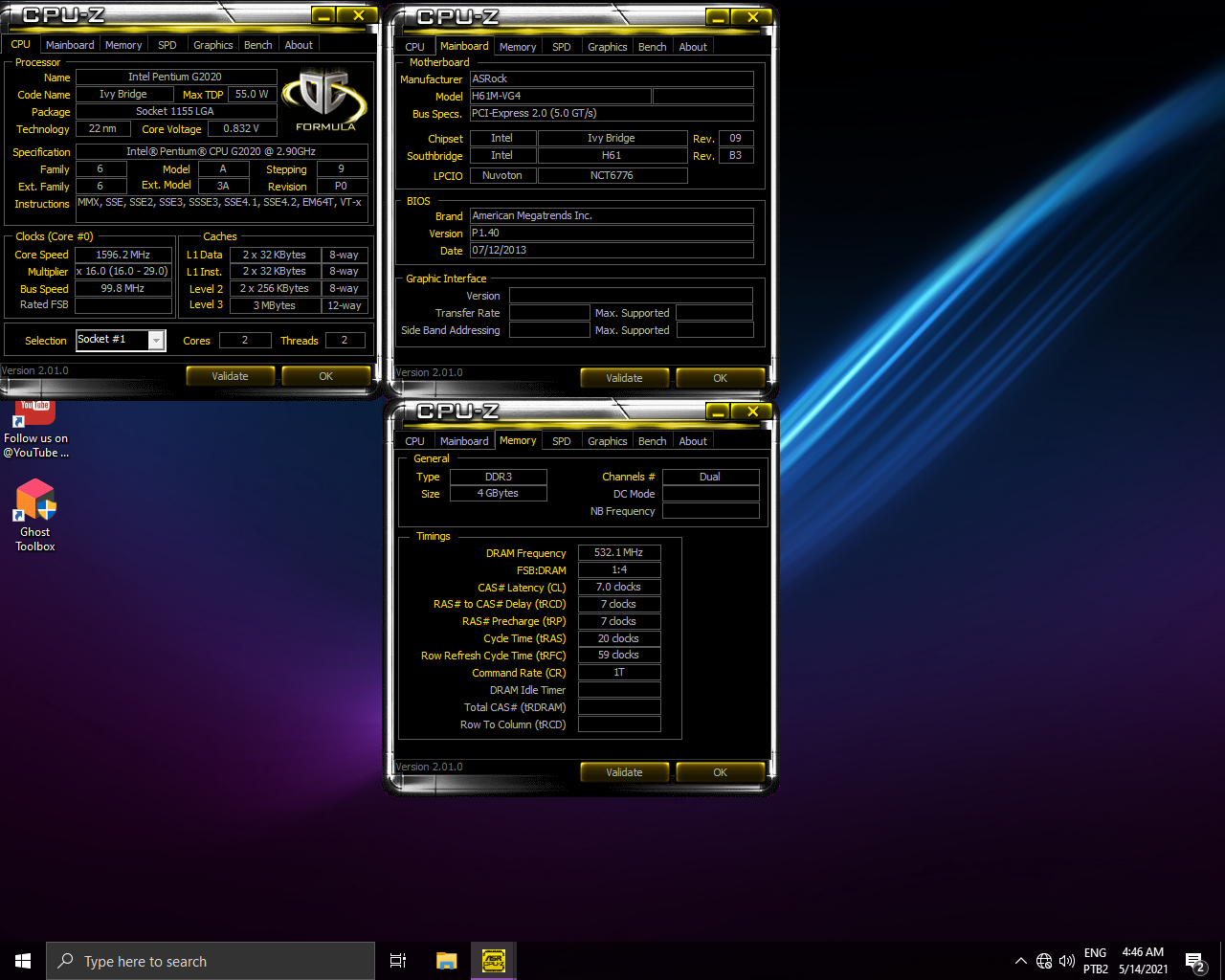
Task: Select the Ghost Toolbox desktop icon
Action: 35,516
